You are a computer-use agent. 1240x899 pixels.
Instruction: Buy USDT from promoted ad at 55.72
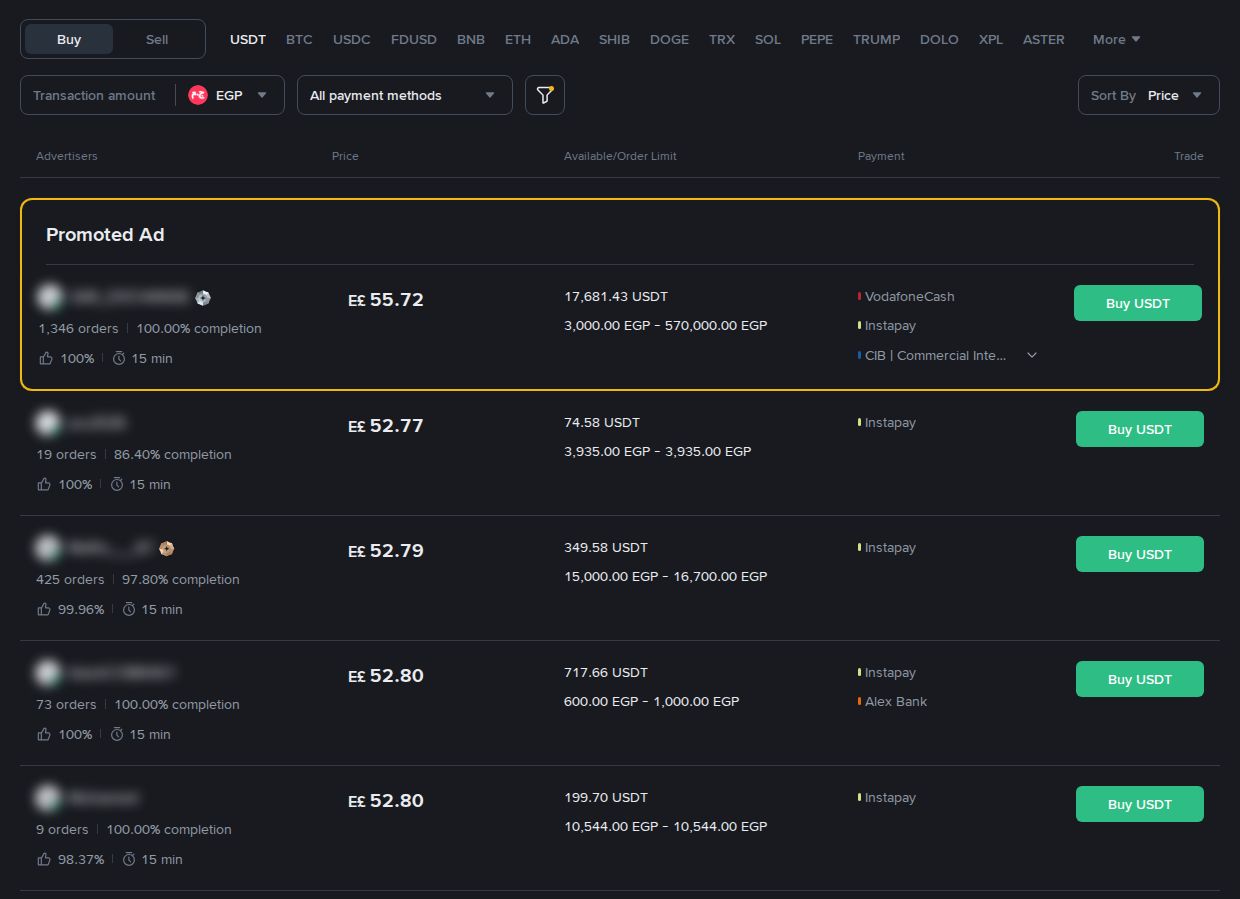(1138, 303)
